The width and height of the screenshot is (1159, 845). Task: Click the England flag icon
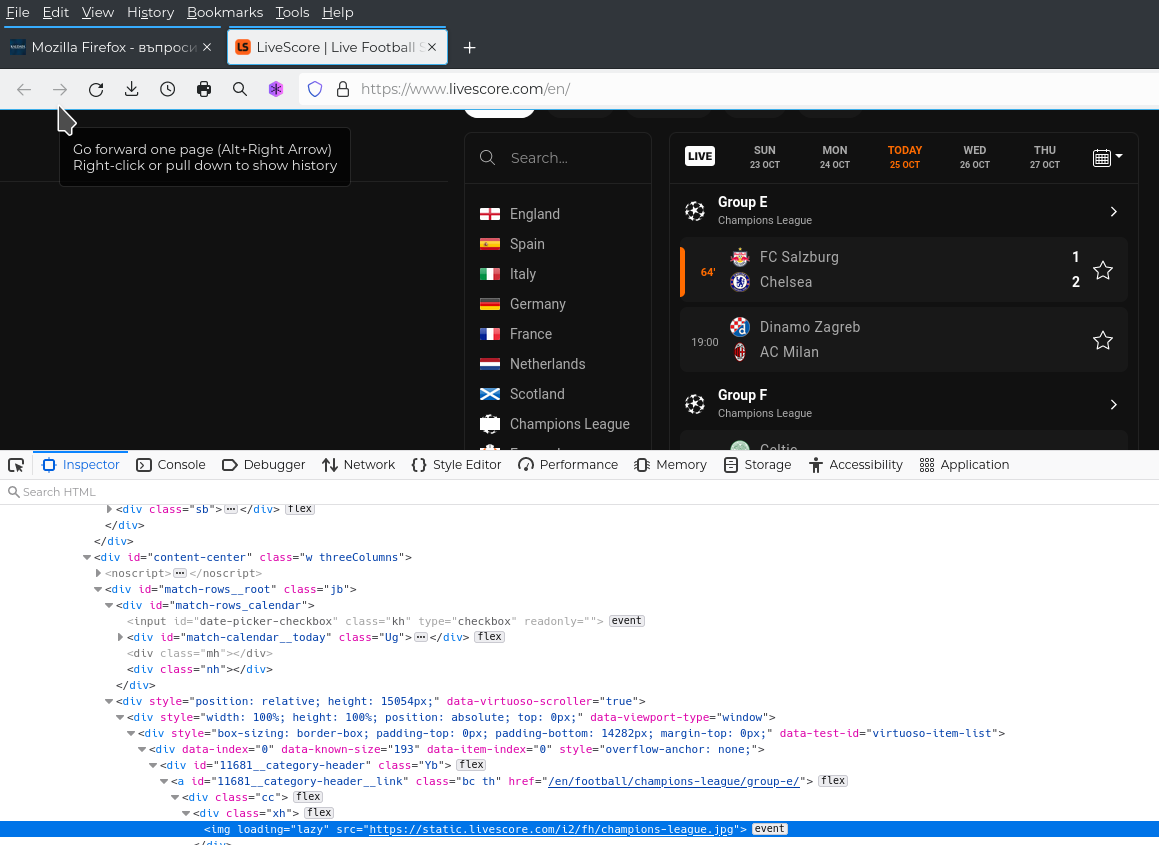[489, 214]
